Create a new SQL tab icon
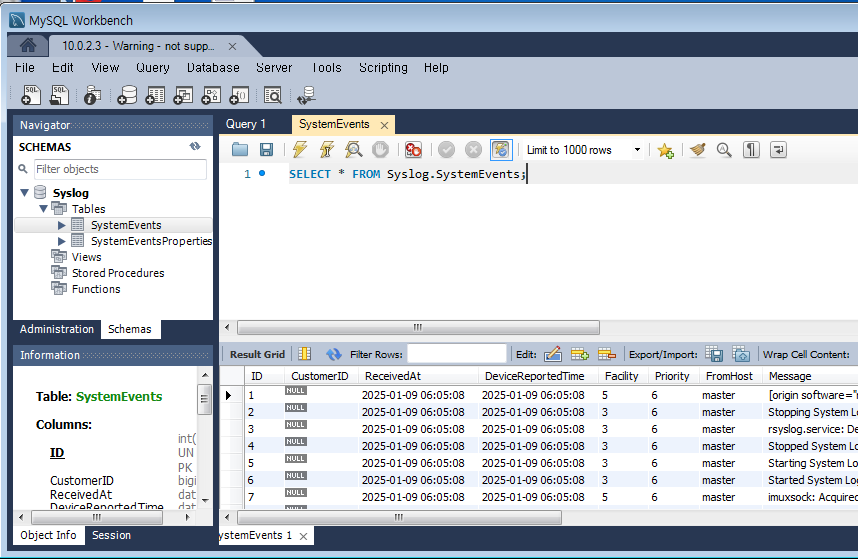This screenshot has width=858, height=559. pyautogui.click(x=31, y=95)
